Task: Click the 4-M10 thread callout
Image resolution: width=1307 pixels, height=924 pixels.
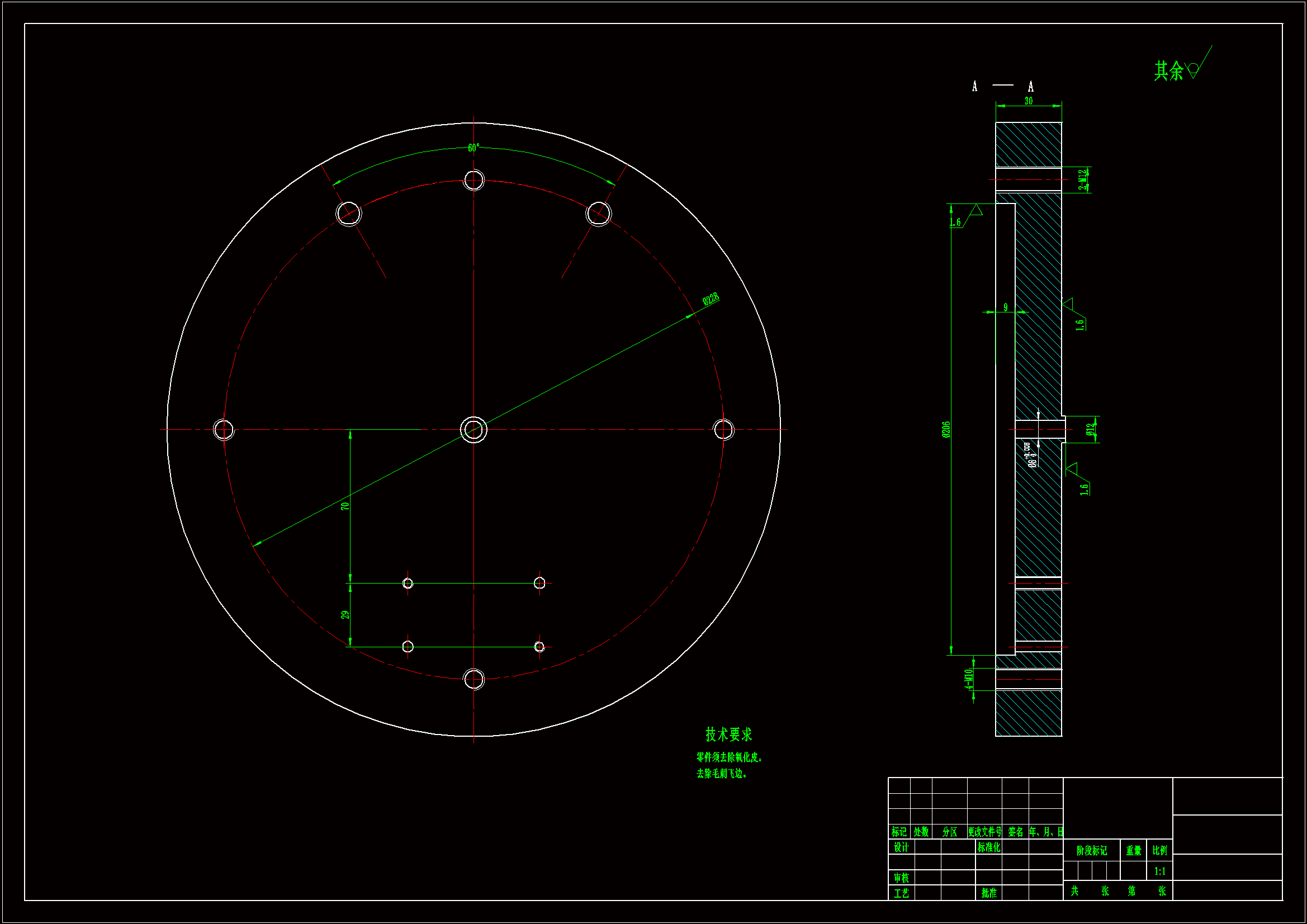Action: [968, 679]
